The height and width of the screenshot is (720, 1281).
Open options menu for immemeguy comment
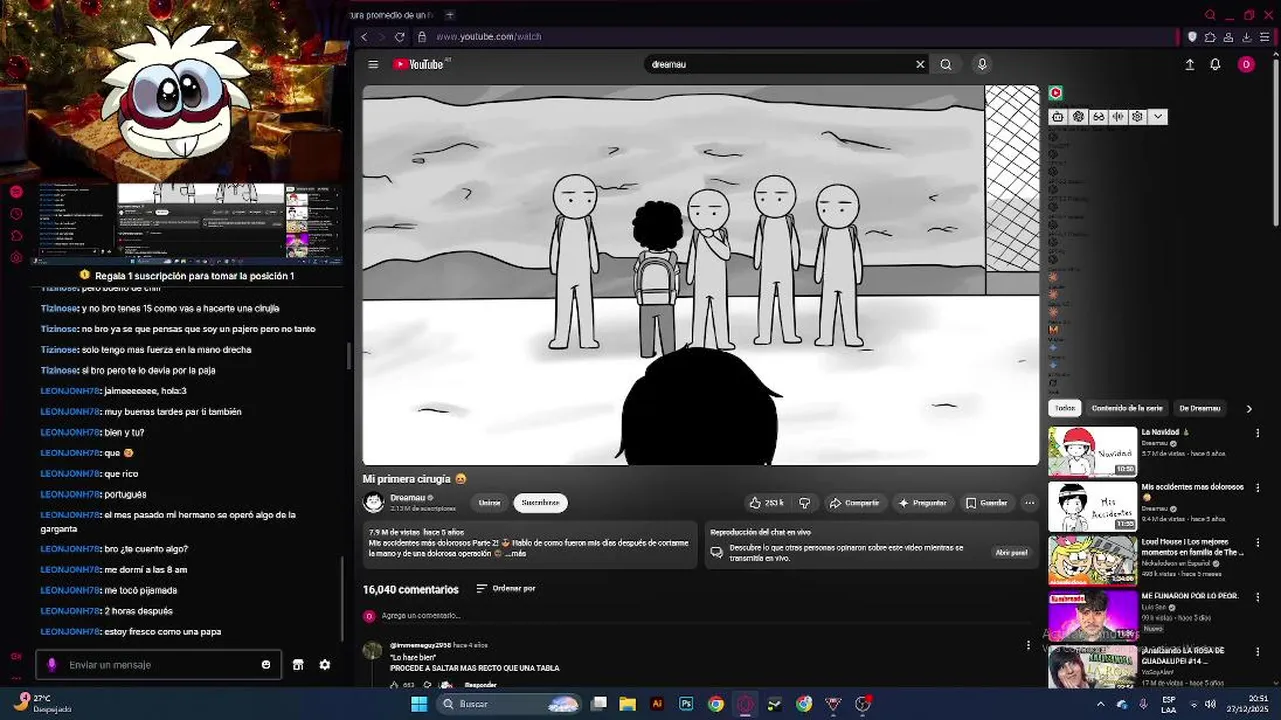1028,646
